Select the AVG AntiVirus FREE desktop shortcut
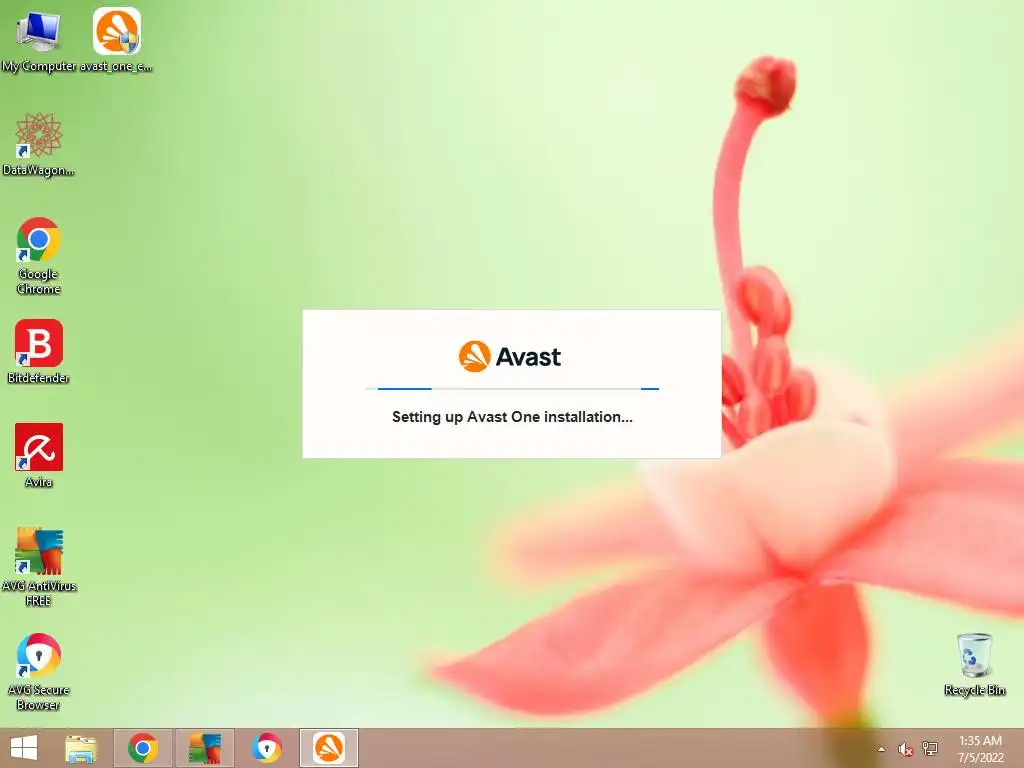Image resolution: width=1024 pixels, height=768 pixels. pos(39,566)
